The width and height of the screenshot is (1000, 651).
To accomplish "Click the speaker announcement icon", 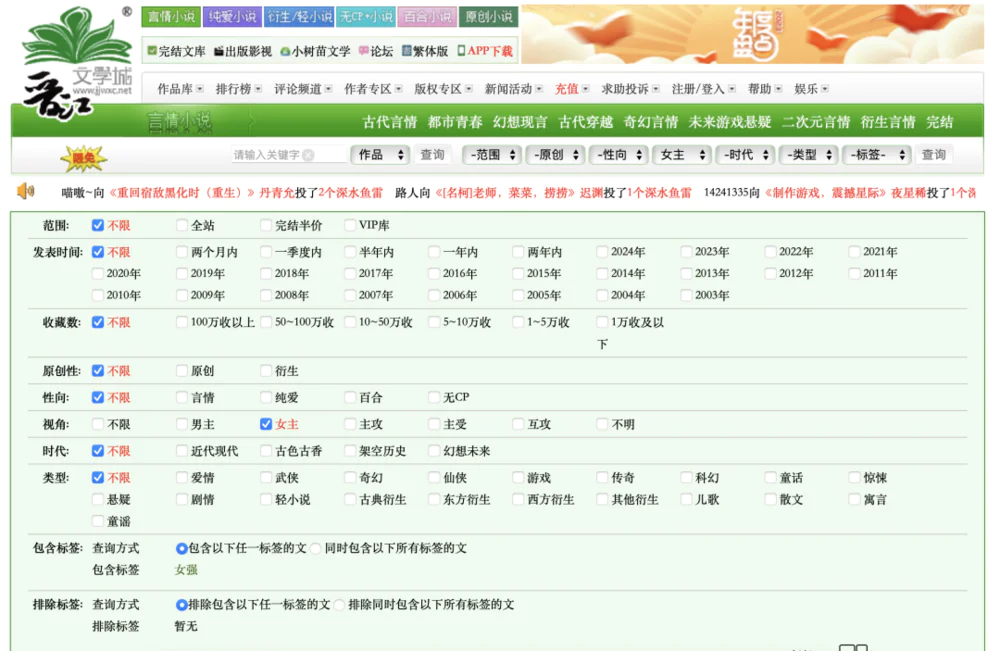I will coord(26,191).
